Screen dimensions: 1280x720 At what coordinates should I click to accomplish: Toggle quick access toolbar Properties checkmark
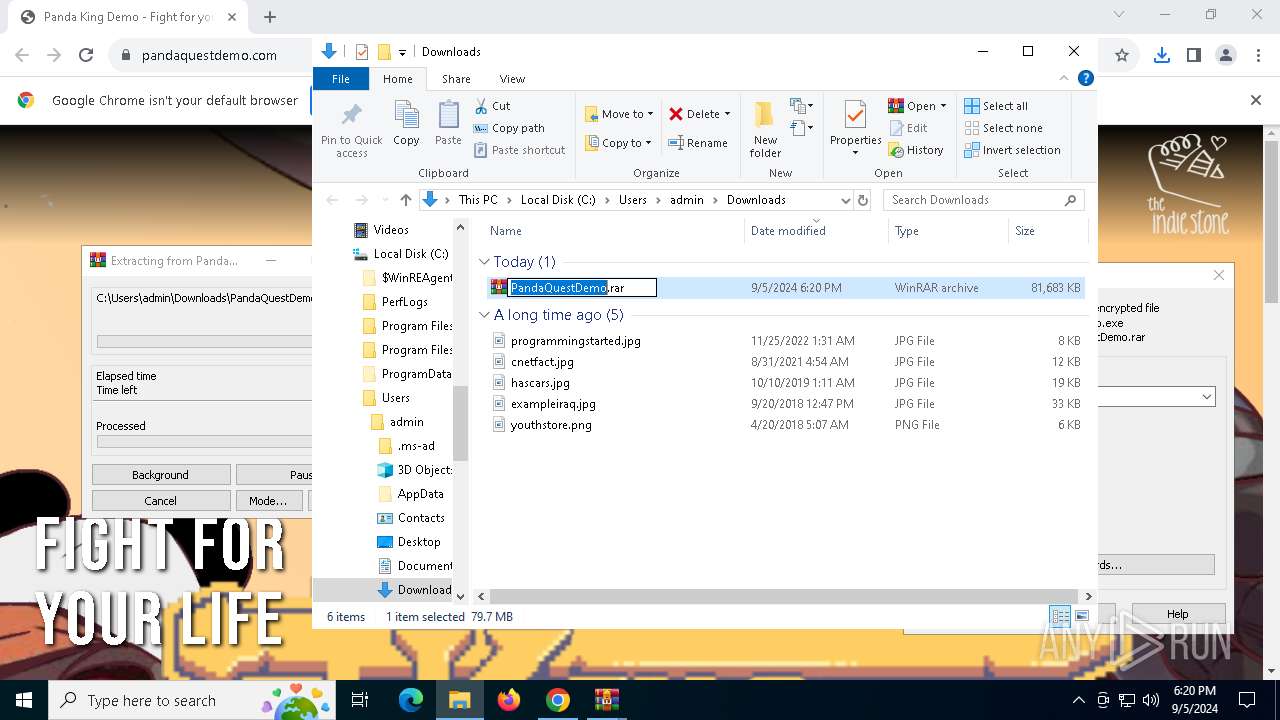362,52
